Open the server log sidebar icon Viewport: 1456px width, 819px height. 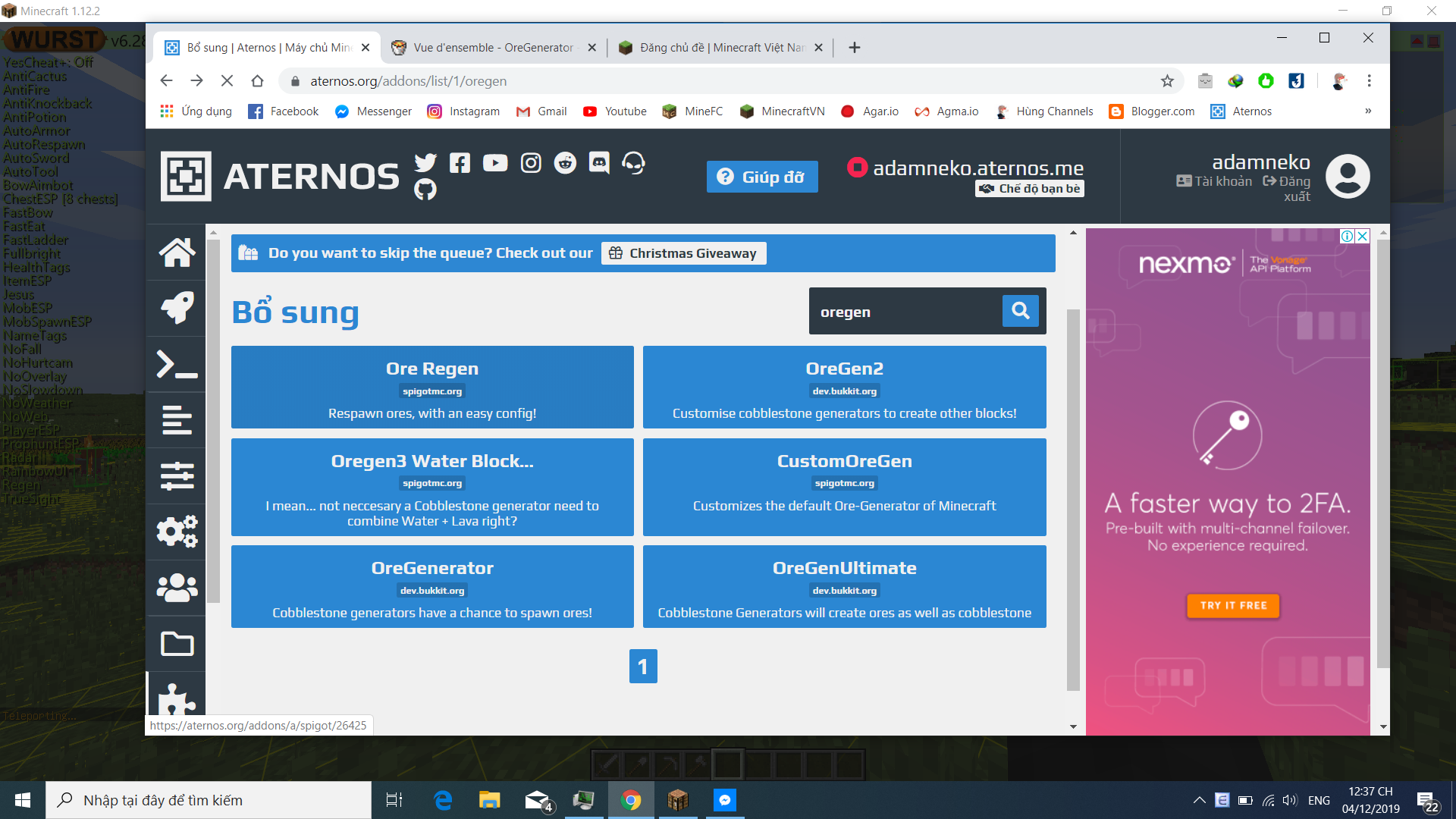[177, 420]
